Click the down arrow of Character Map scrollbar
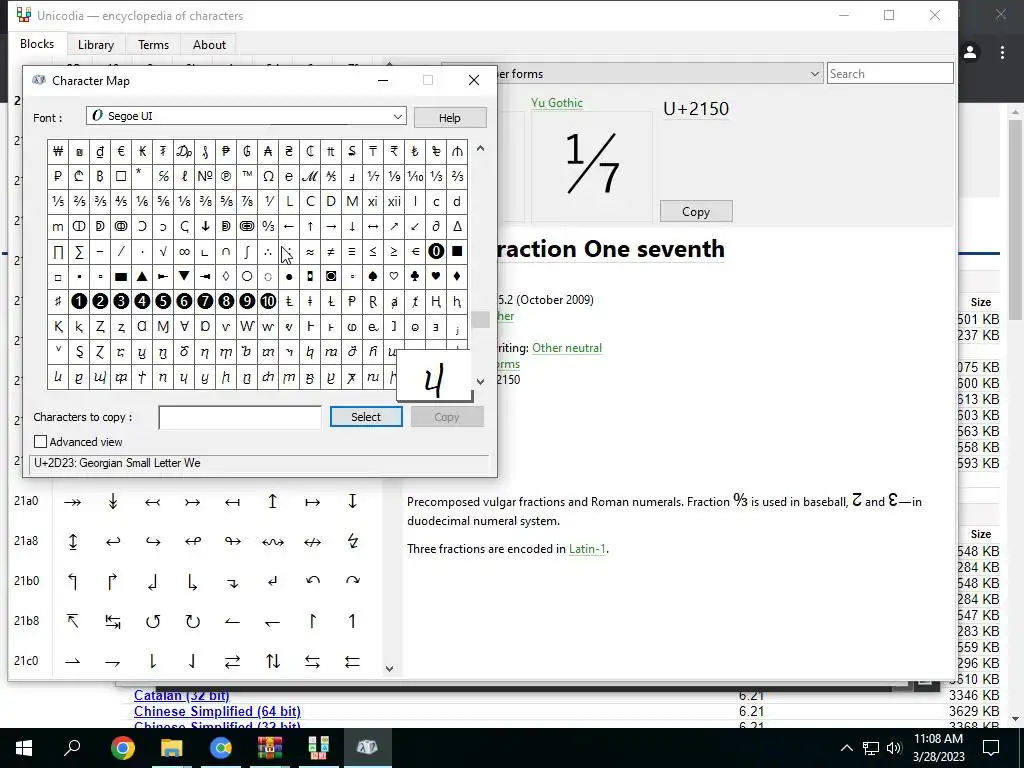The image size is (1024, 768). coord(480,381)
